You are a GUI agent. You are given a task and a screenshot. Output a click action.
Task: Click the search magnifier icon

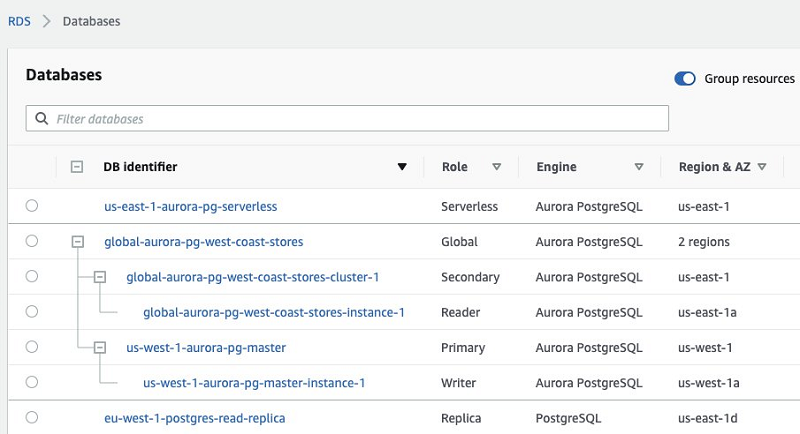pyautogui.click(x=41, y=119)
